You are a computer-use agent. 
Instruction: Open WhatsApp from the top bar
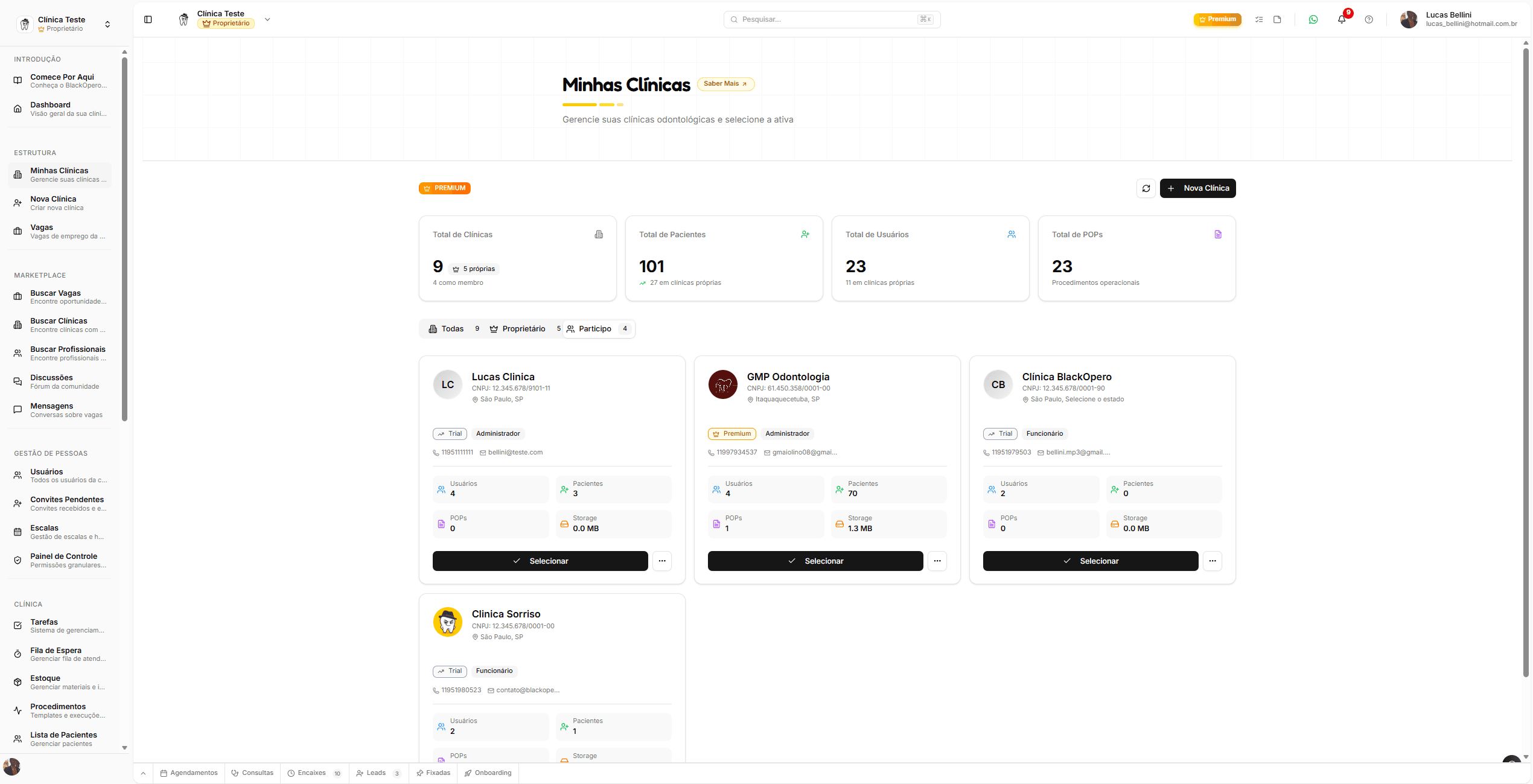pos(1313,19)
